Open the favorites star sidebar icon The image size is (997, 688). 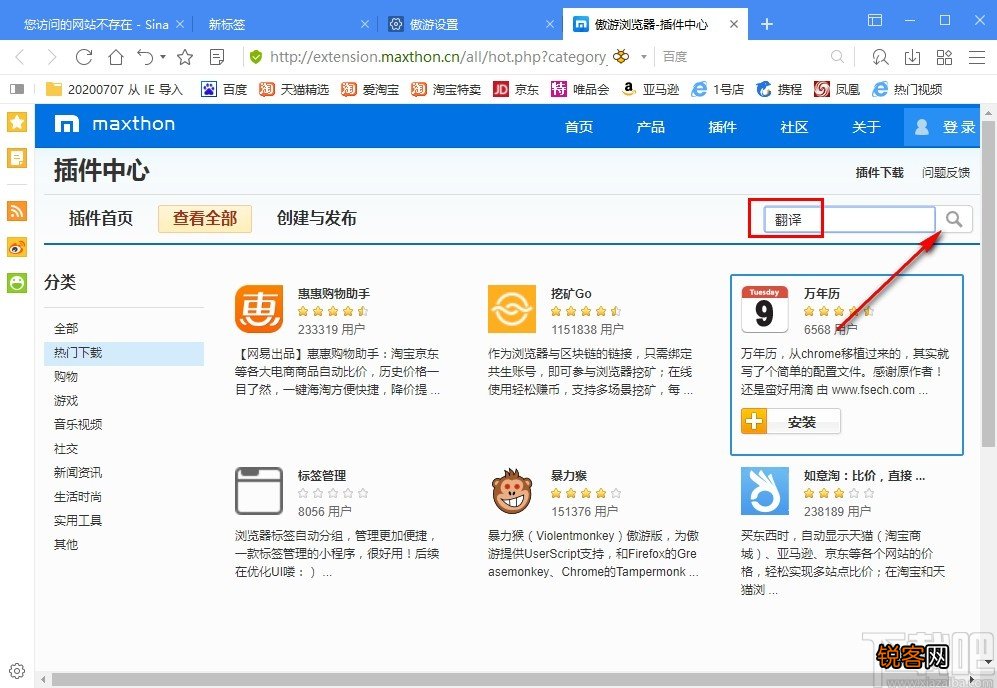pos(17,121)
